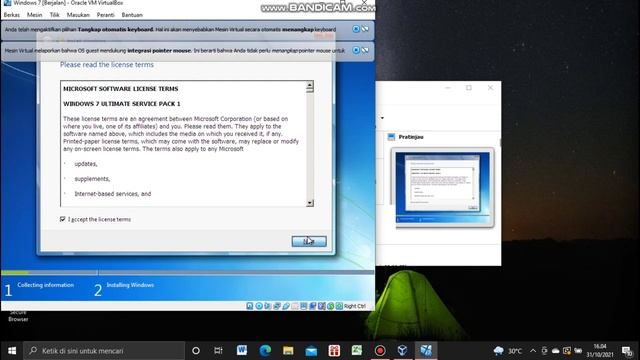Click the Right Ctrl host key label

355,306
